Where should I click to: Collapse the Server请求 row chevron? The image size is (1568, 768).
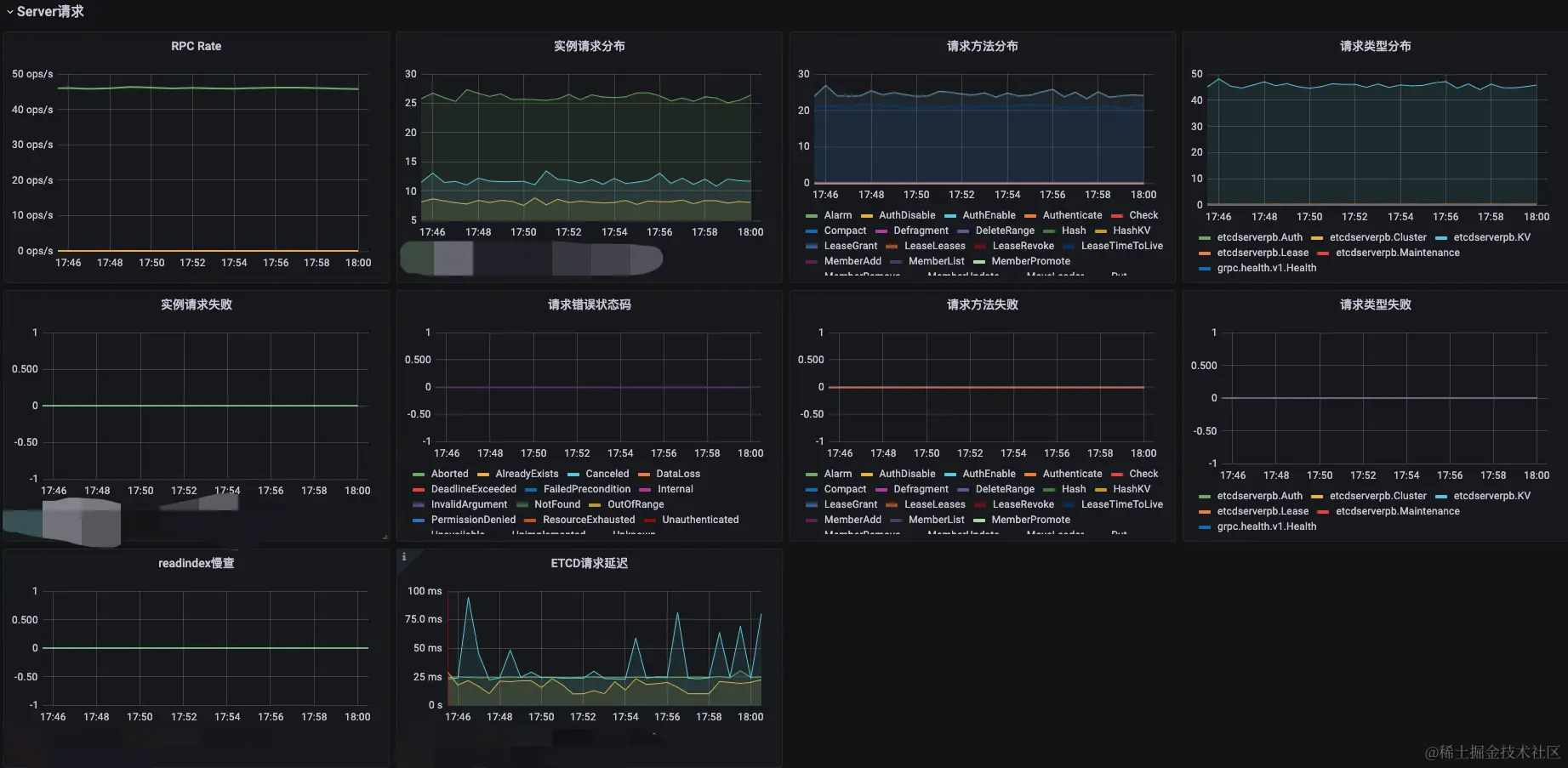pos(9,12)
